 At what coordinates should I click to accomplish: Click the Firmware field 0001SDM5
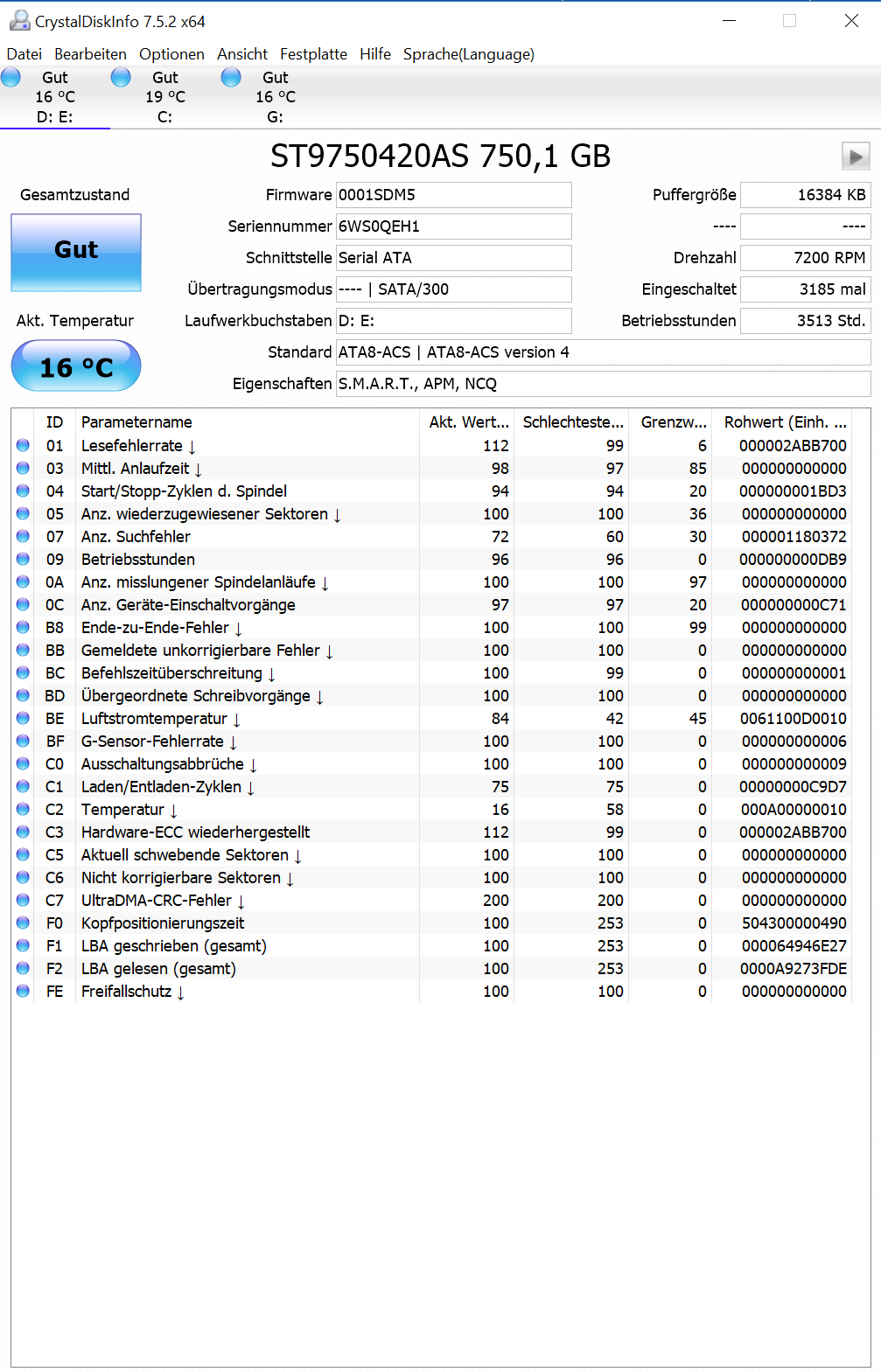[x=454, y=195]
